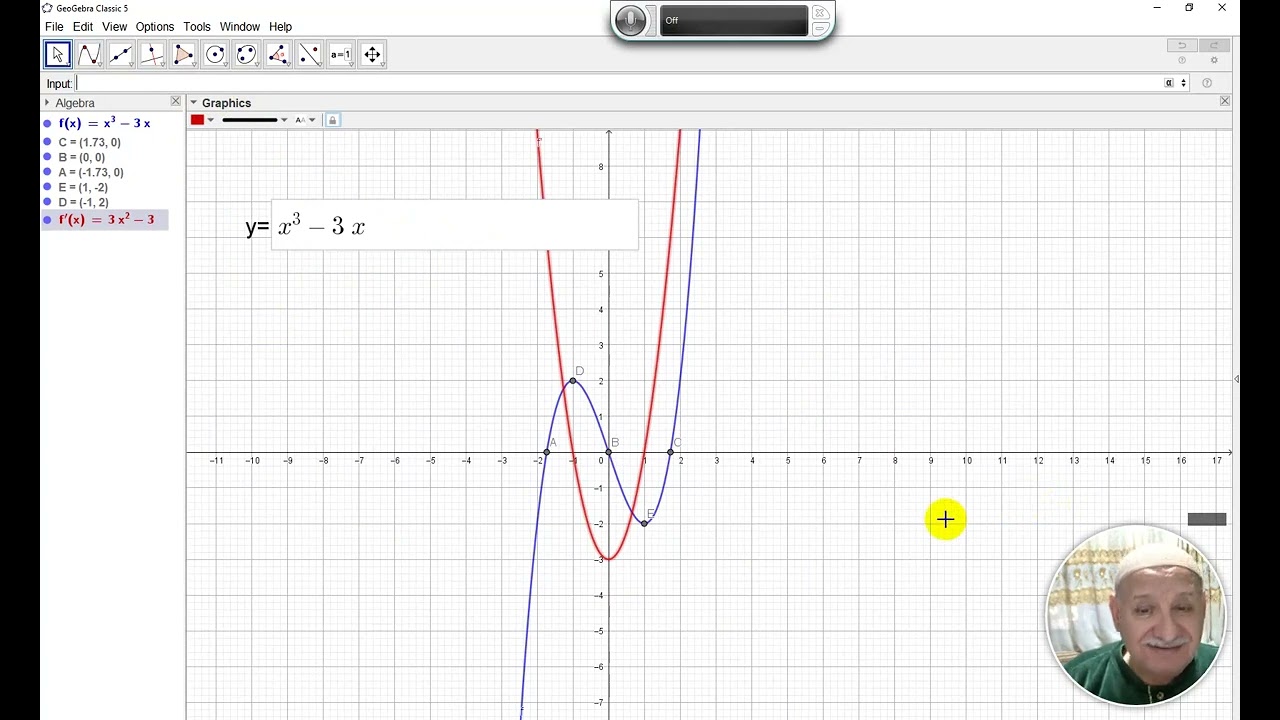Screen dimensions: 1280x720
Task: Open toolbar help question mark icon
Action: pyautogui.click(x=1182, y=61)
